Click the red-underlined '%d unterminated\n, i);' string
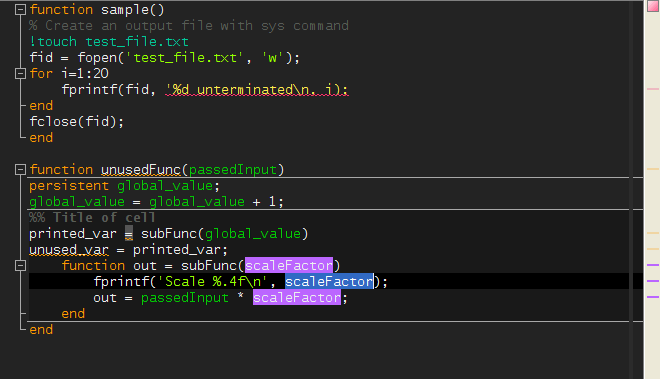The image size is (660, 379). pos(257,90)
